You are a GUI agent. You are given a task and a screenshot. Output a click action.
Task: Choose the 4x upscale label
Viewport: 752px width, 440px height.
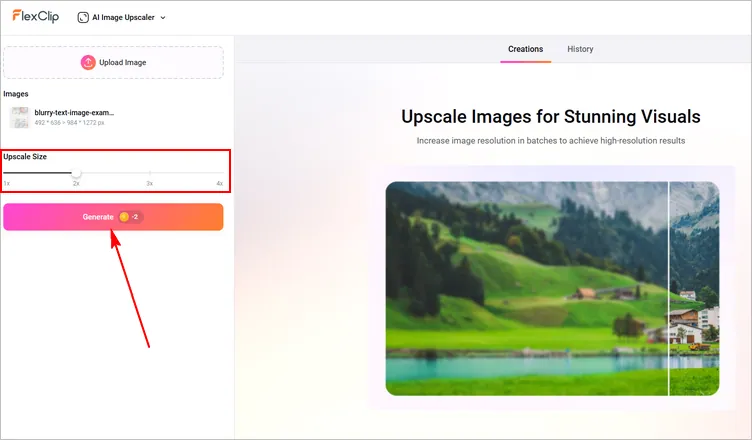tap(220, 183)
